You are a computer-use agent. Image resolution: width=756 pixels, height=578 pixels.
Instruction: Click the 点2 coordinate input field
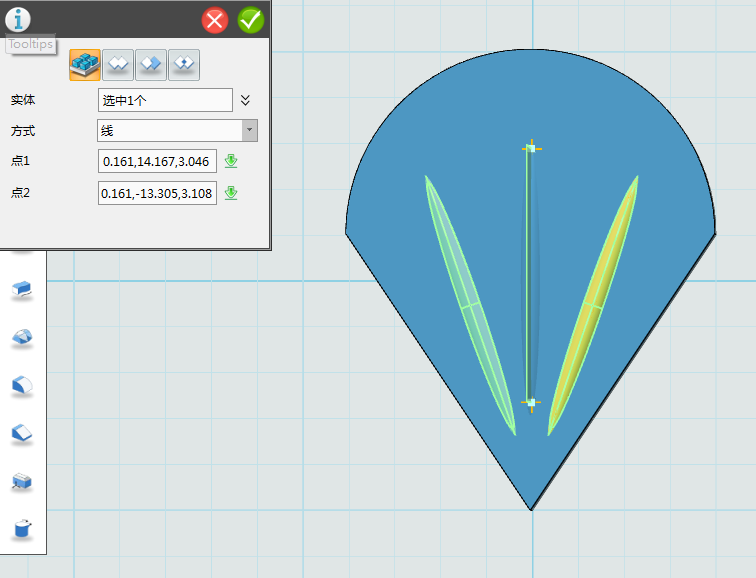point(157,193)
